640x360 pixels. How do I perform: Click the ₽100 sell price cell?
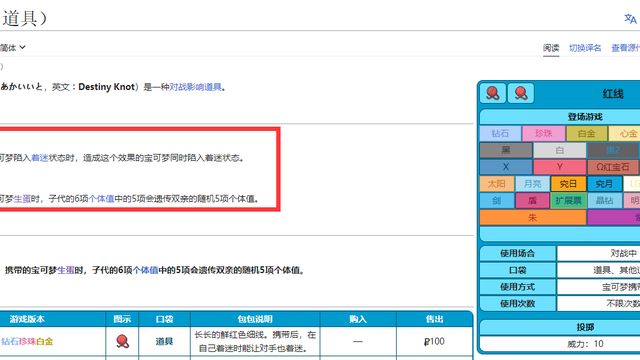[434, 341]
